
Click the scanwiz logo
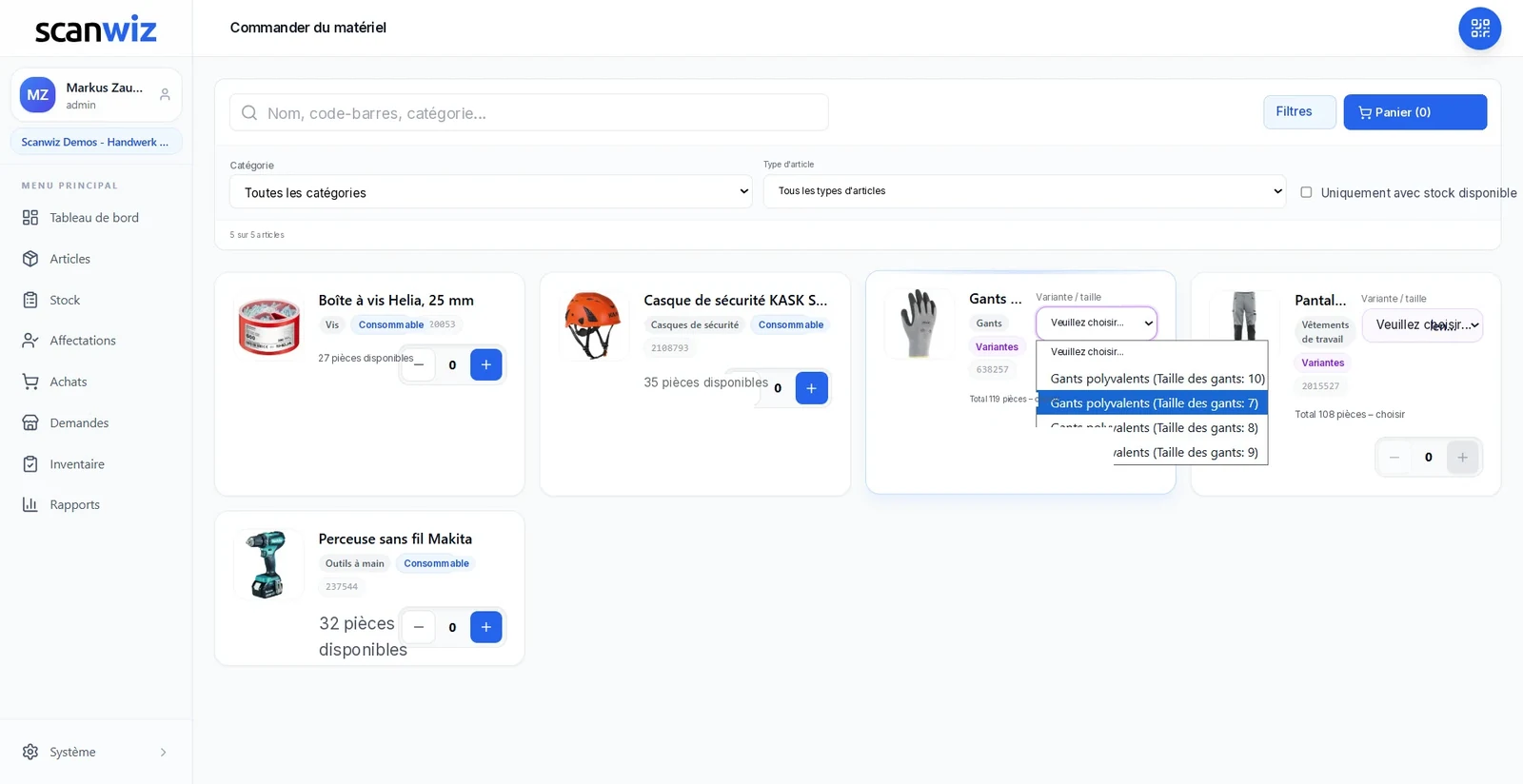tap(96, 29)
